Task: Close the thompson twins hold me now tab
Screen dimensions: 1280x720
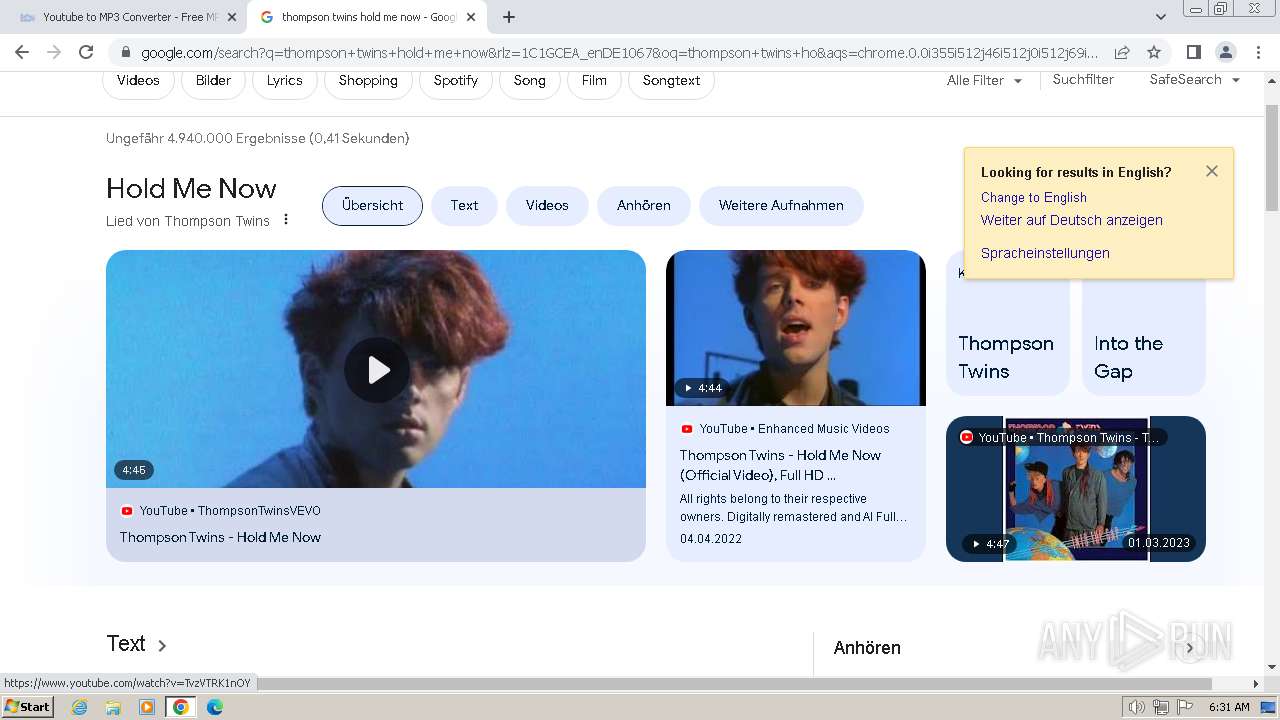Action: (471, 17)
